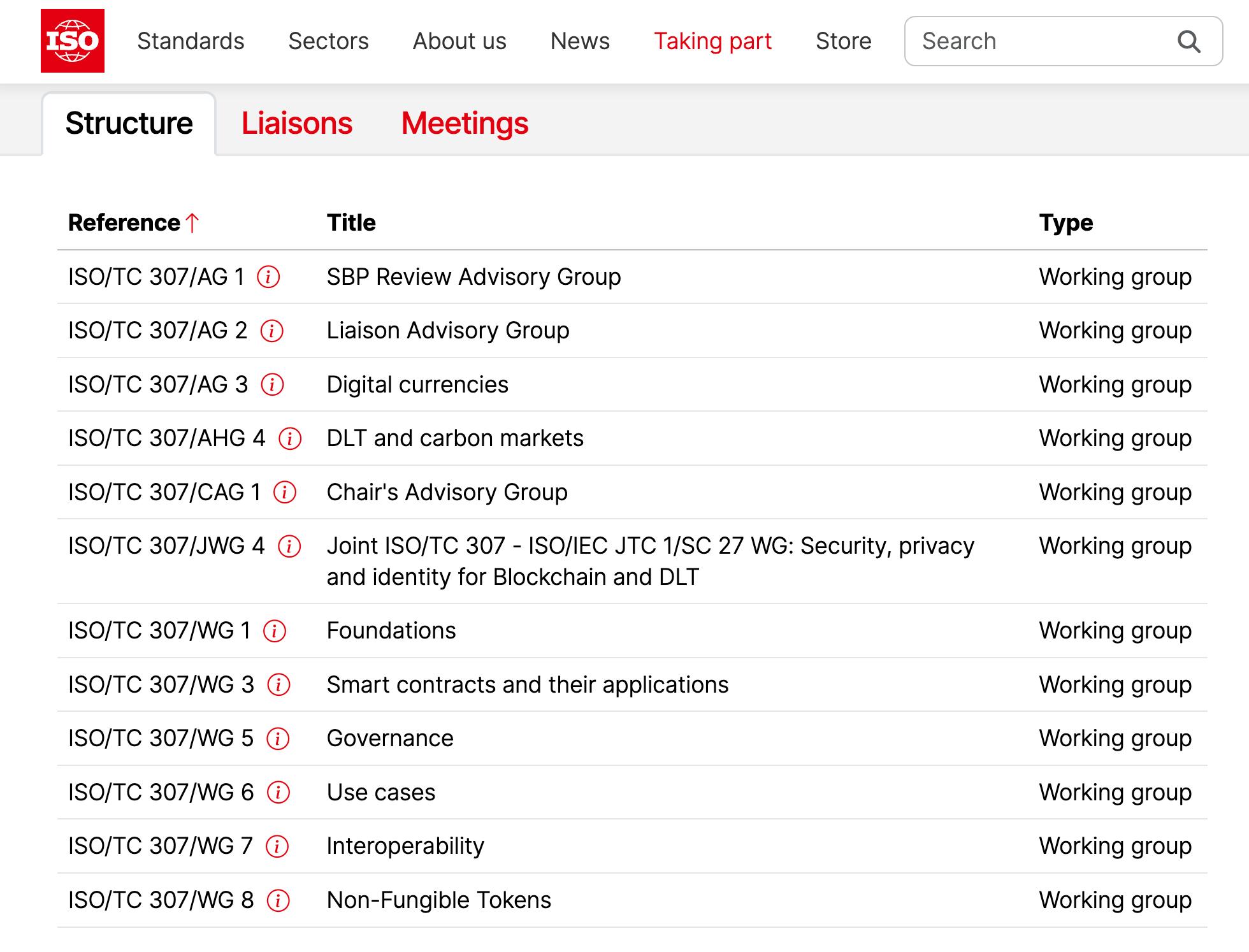This screenshot has height=952, width=1249.
Task: Click the ISO logo home icon
Action: click(x=72, y=41)
